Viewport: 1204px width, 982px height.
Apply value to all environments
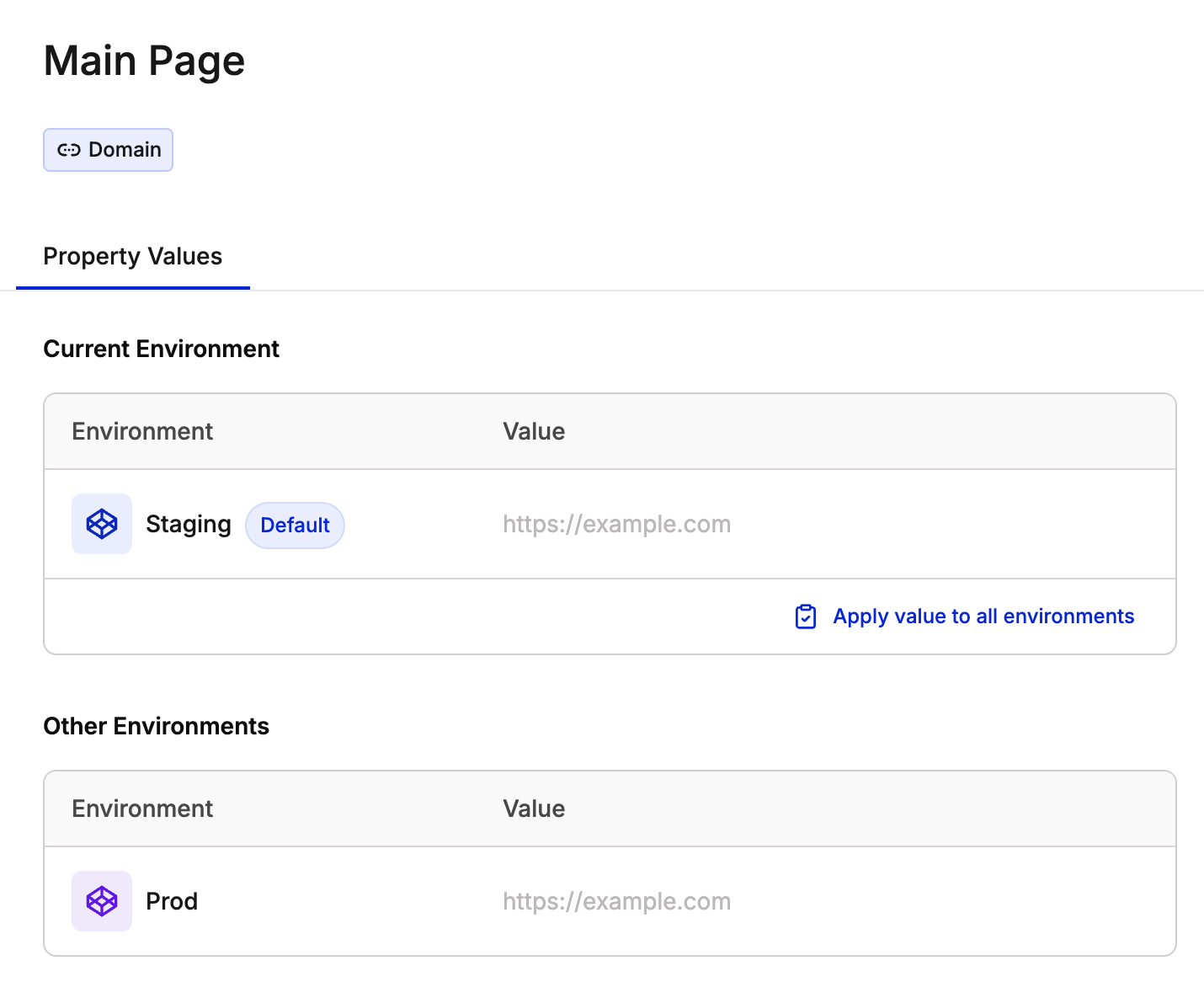[983, 616]
